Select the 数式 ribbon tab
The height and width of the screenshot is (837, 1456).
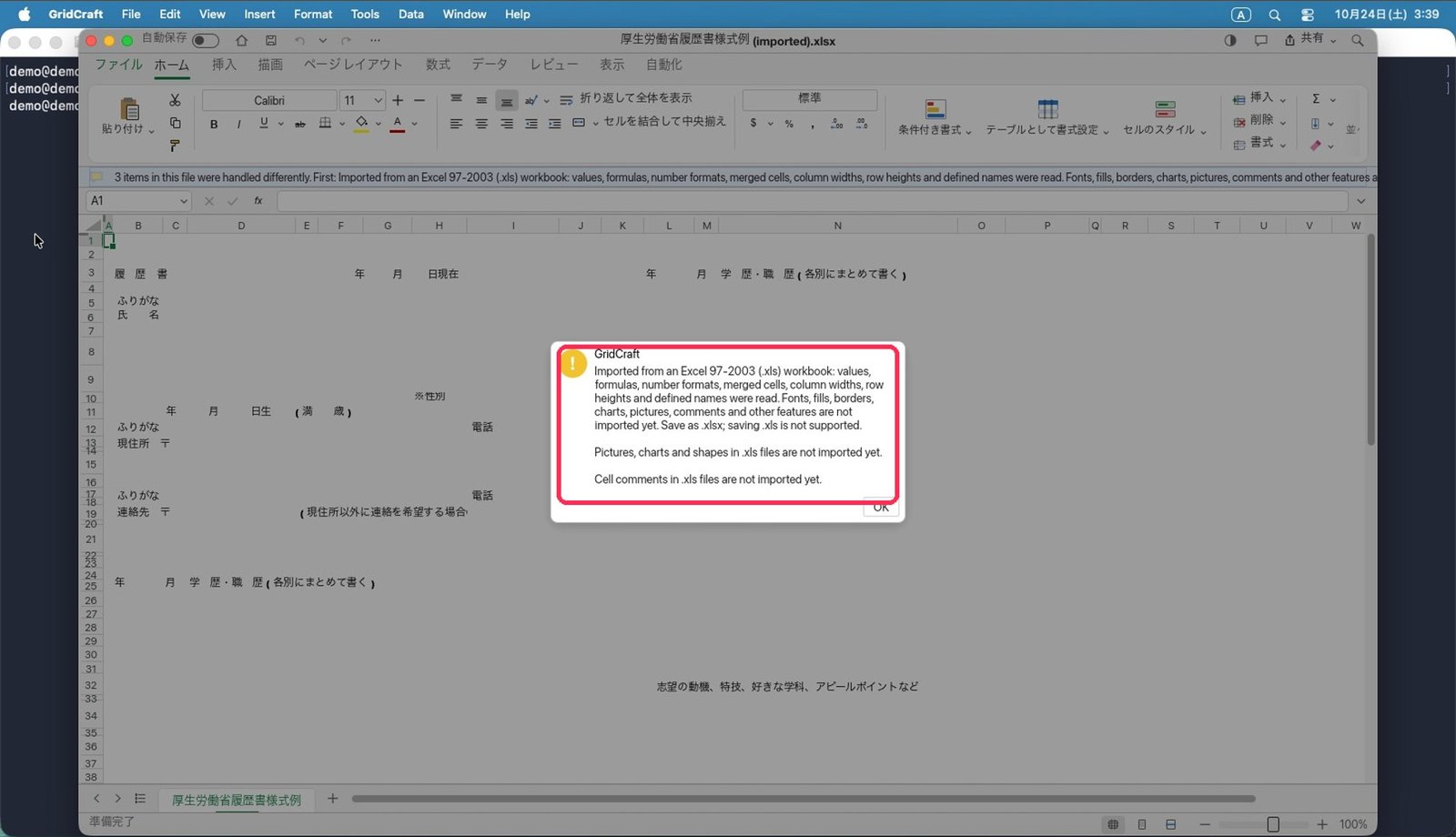pos(438,65)
